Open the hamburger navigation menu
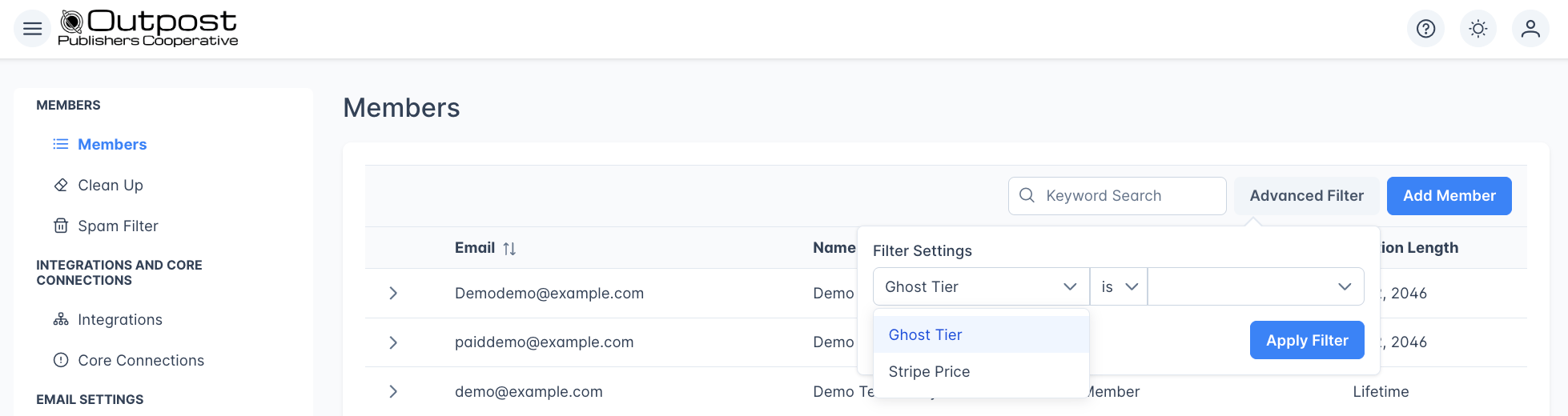The image size is (1568, 416). (33, 29)
